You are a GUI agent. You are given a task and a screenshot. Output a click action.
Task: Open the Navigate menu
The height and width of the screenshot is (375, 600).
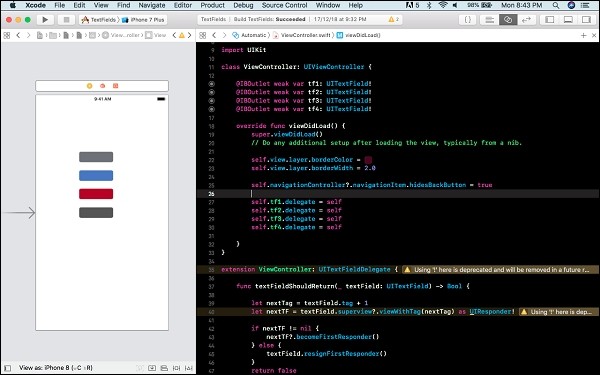click(x=152, y=5)
